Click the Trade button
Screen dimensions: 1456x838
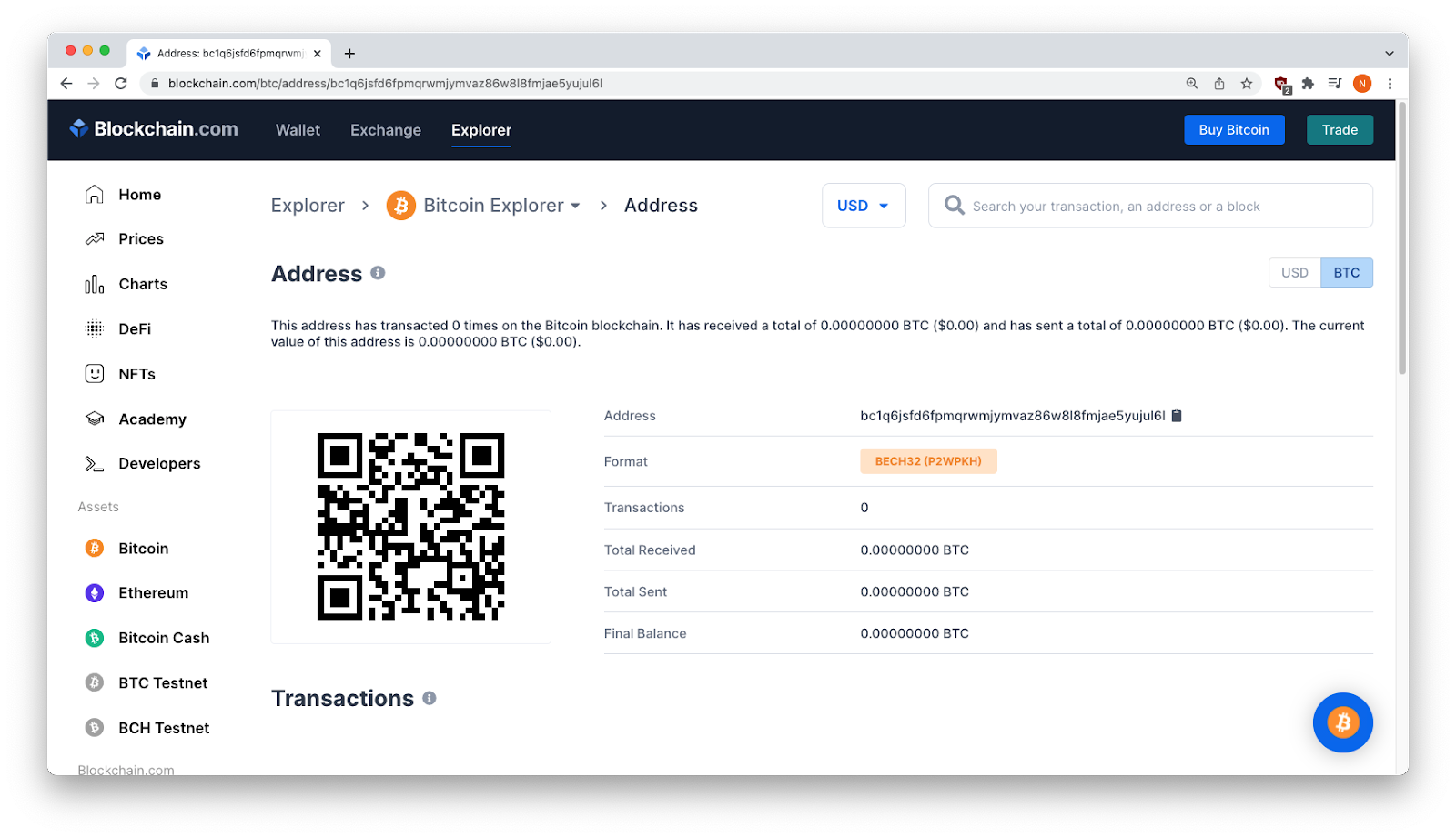pos(1340,129)
